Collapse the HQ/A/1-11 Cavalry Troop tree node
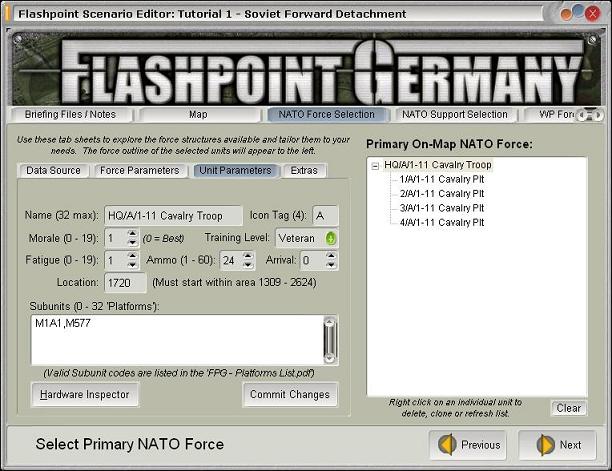This screenshot has height=471, width=612. coord(375,166)
